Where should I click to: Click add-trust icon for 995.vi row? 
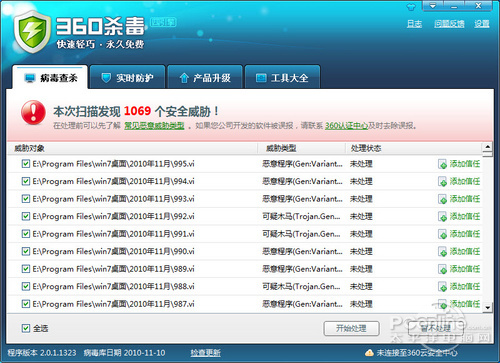(442, 164)
